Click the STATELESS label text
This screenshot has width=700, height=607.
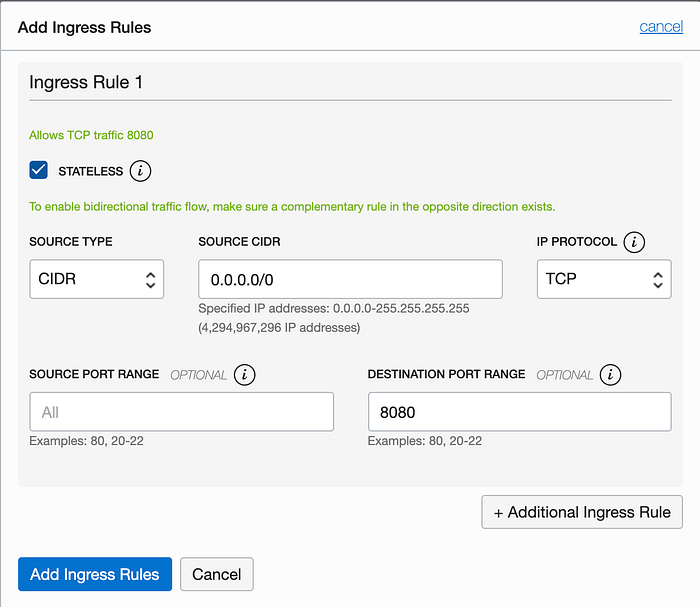coord(90,171)
